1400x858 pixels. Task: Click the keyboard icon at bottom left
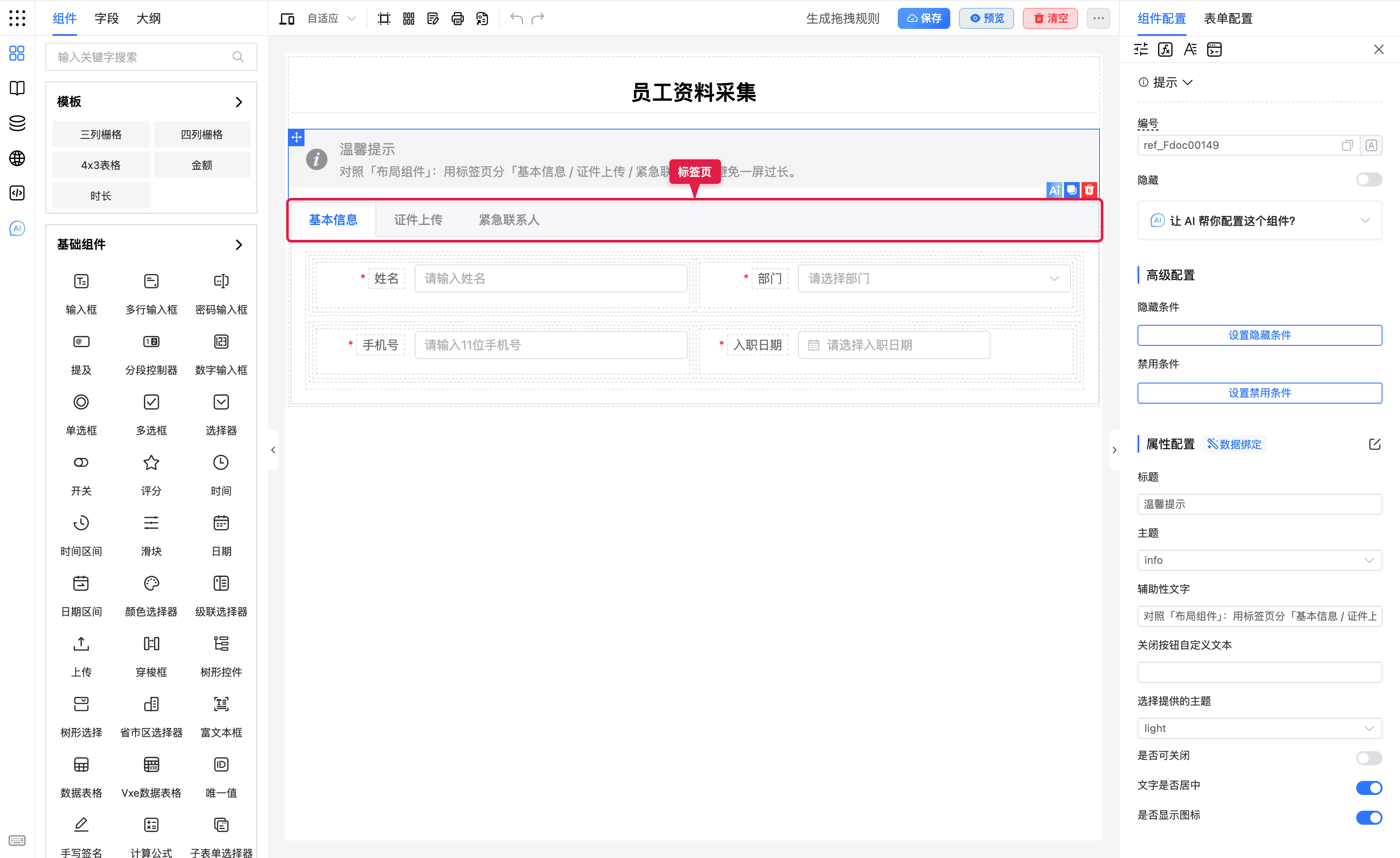pyautogui.click(x=17, y=840)
